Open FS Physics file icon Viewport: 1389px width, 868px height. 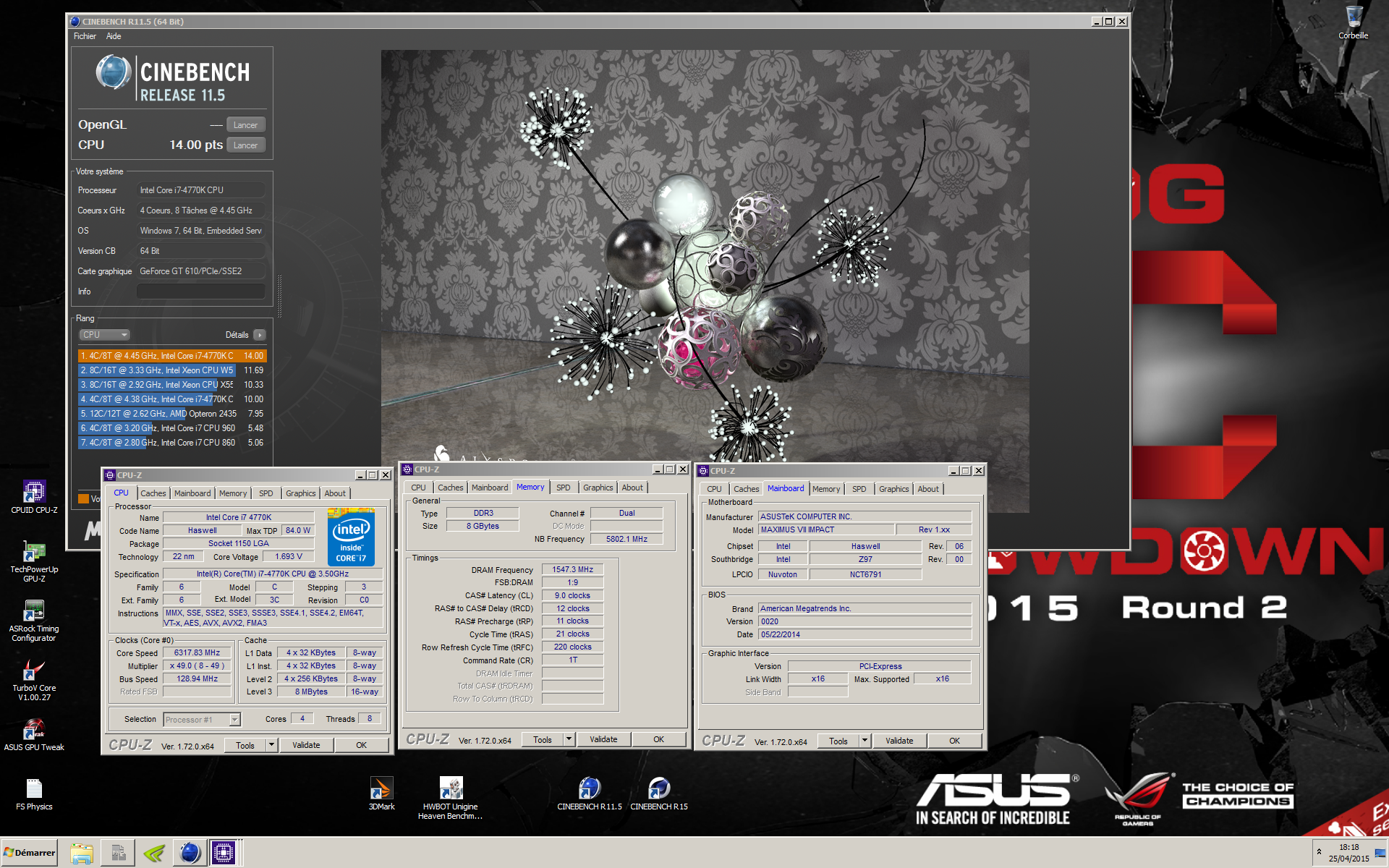tap(34, 794)
